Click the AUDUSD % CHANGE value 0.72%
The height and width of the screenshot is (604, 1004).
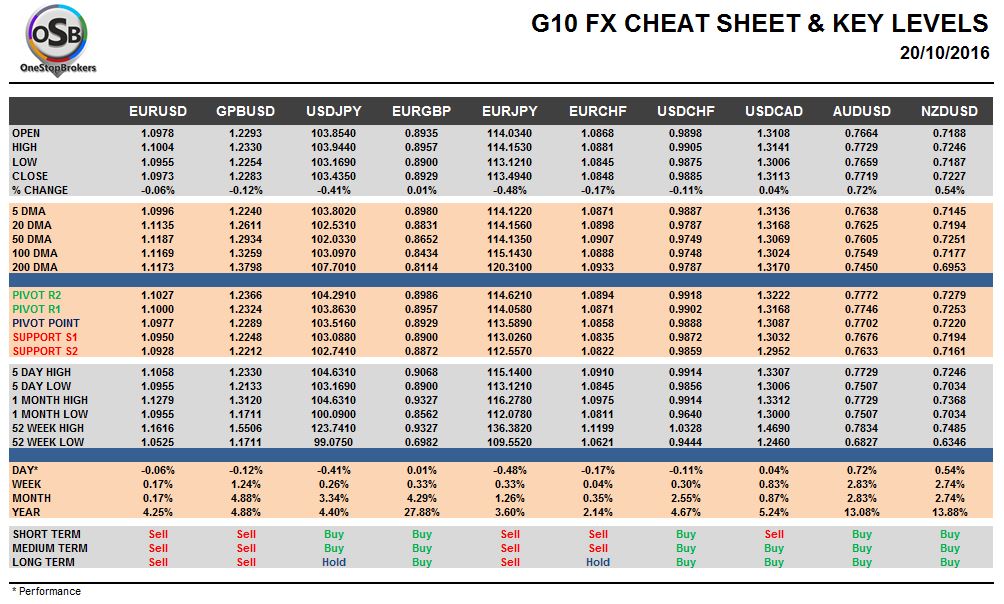coord(861,190)
